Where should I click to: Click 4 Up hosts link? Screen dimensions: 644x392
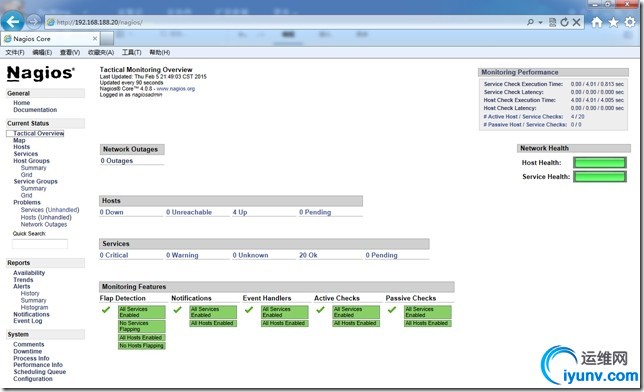coord(240,212)
